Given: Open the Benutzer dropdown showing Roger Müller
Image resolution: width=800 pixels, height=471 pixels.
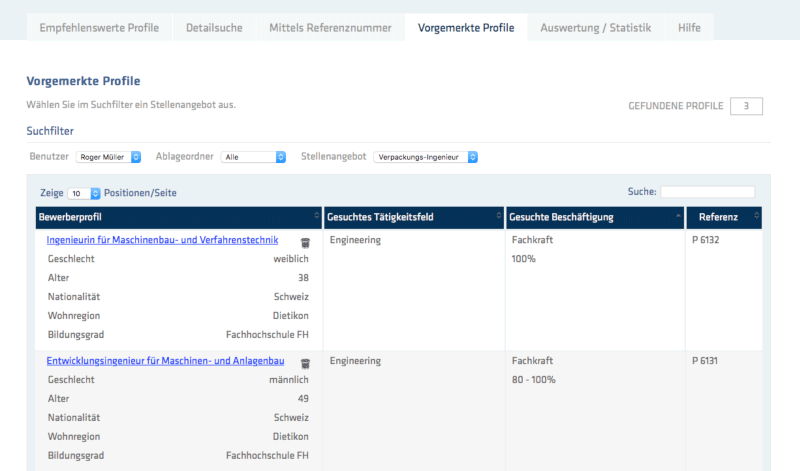Looking at the screenshot, I should click(109, 157).
